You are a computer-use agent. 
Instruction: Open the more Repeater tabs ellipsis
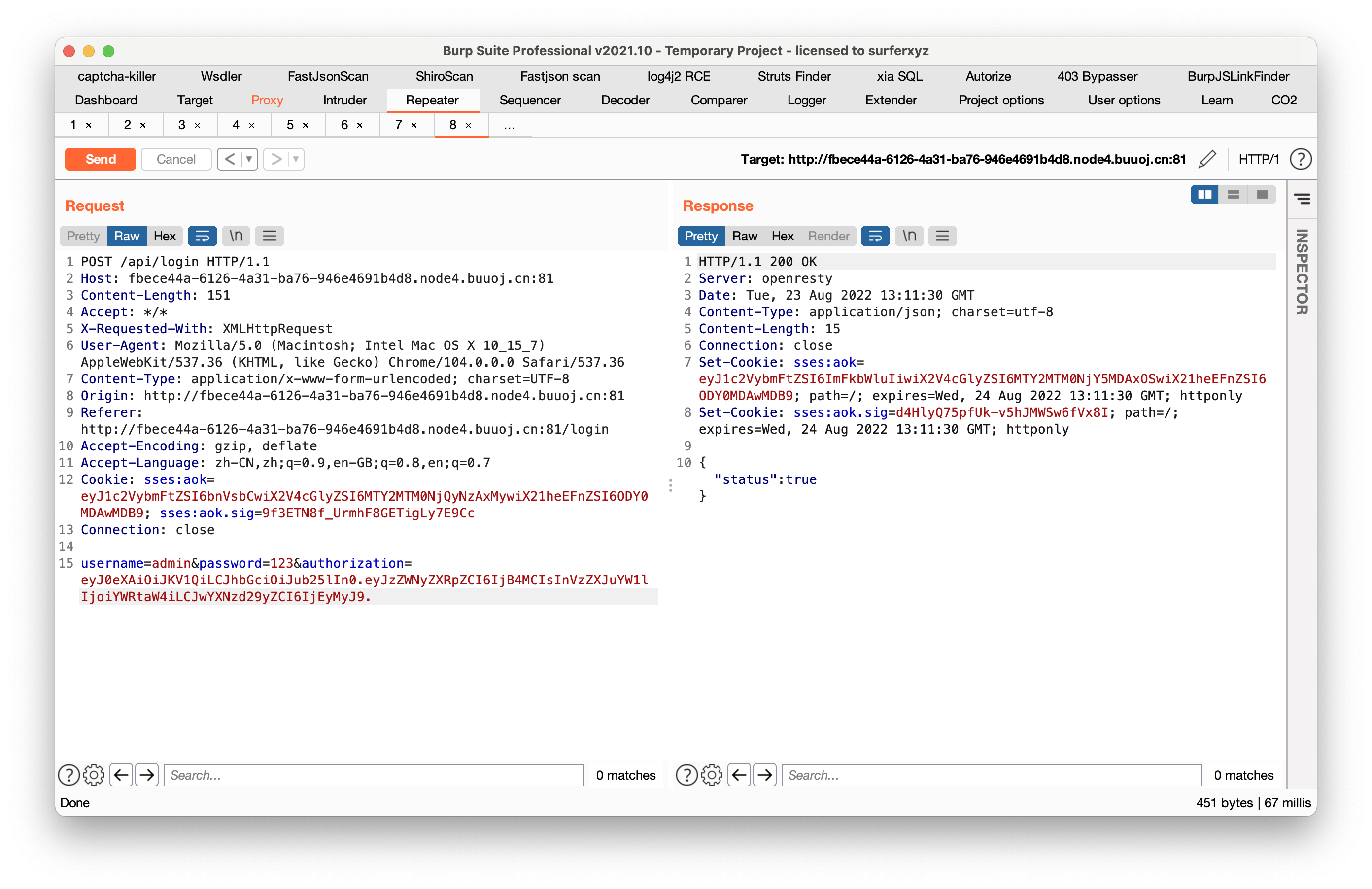coord(509,125)
